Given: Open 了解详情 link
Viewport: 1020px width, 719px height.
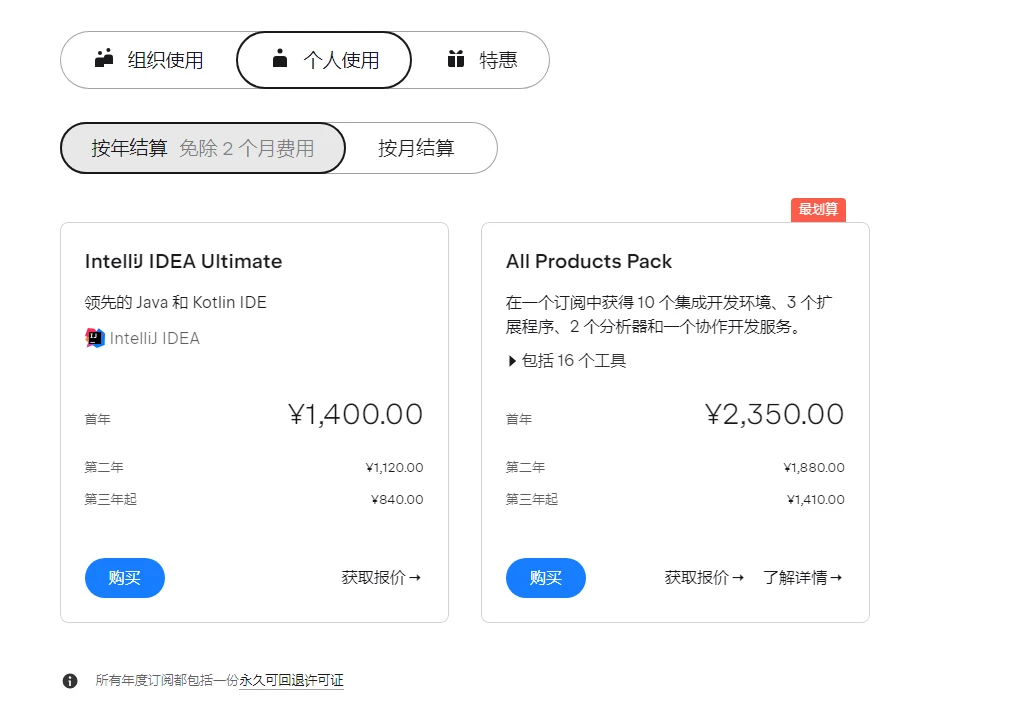Looking at the screenshot, I should [x=802, y=577].
